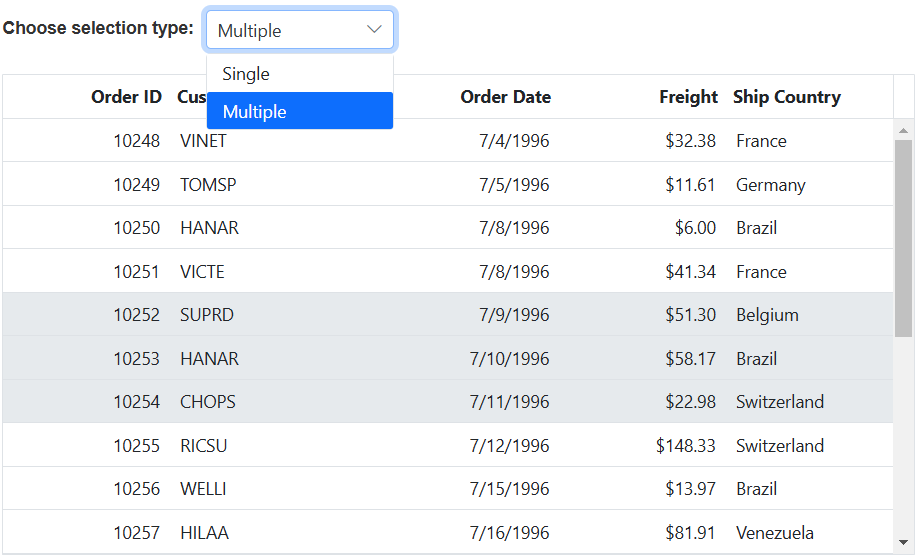Deselect the CHOPS row 10254
This screenshot has width=916, height=559.
[x=208, y=402]
